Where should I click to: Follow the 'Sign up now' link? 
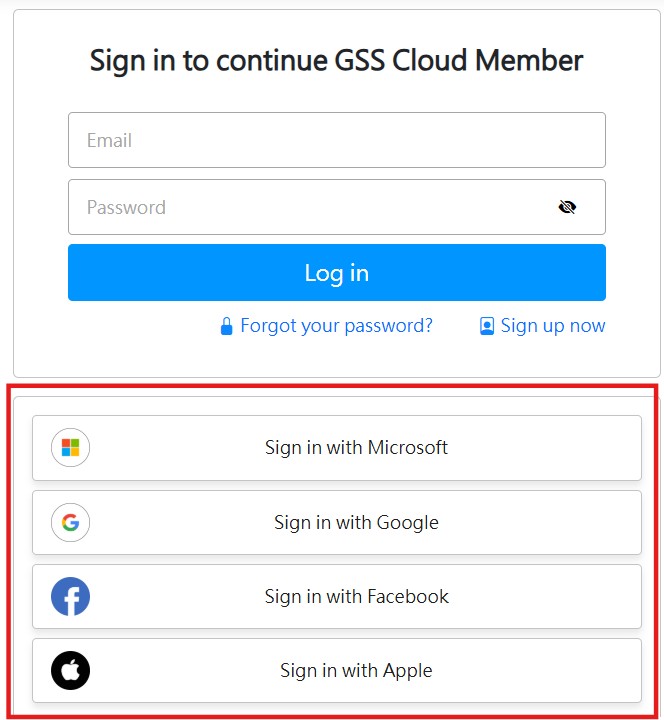[553, 326]
